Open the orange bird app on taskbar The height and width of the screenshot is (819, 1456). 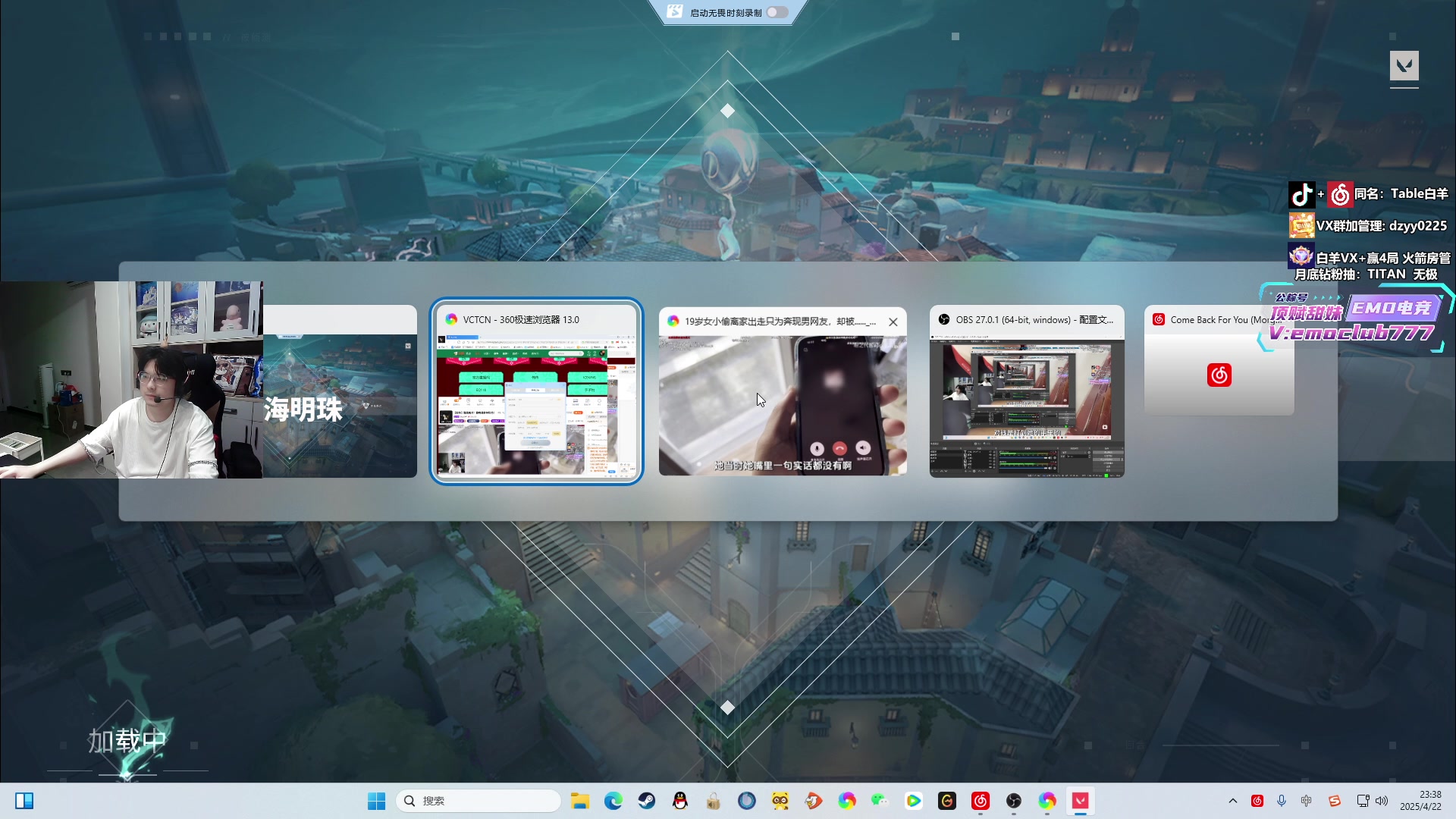pyautogui.click(x=814, y=801)
